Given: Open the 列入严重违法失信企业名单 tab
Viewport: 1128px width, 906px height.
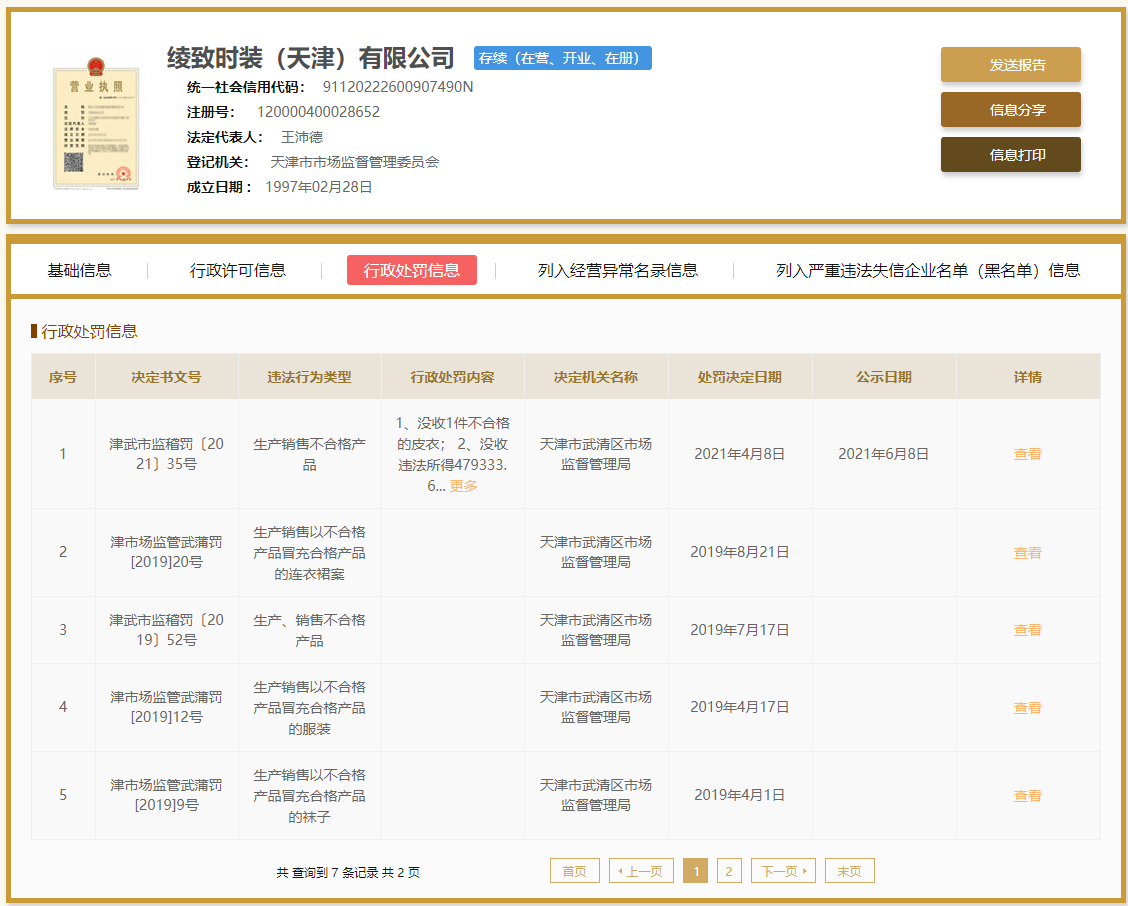Looking at the screenshot, I should (x=929, y=270).
